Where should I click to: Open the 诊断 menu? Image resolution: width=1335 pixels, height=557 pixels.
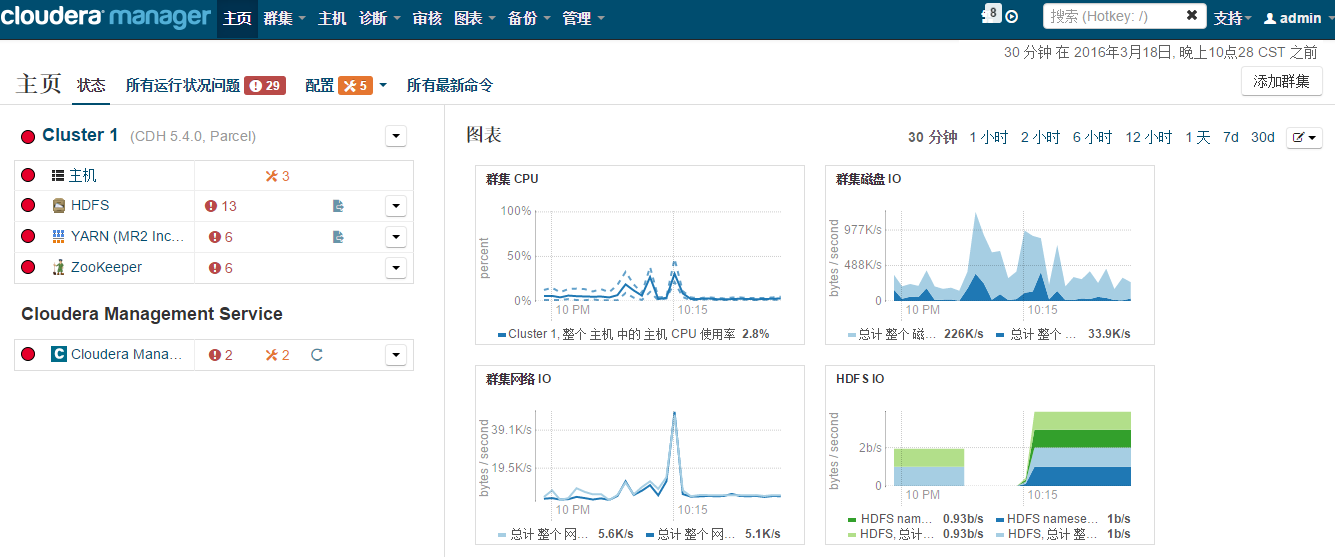pos(380,18)
